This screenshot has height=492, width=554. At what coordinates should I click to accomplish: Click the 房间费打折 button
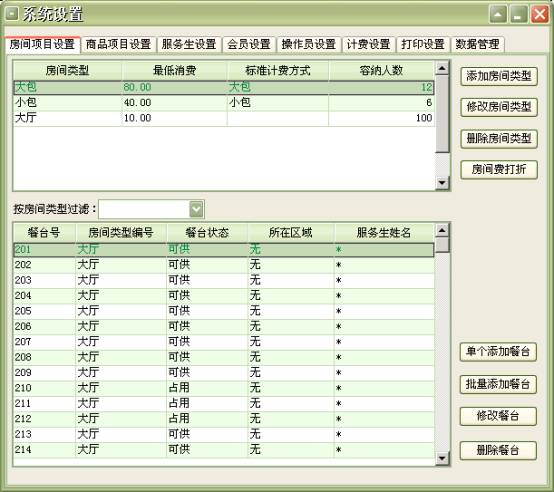pos(499,170)
